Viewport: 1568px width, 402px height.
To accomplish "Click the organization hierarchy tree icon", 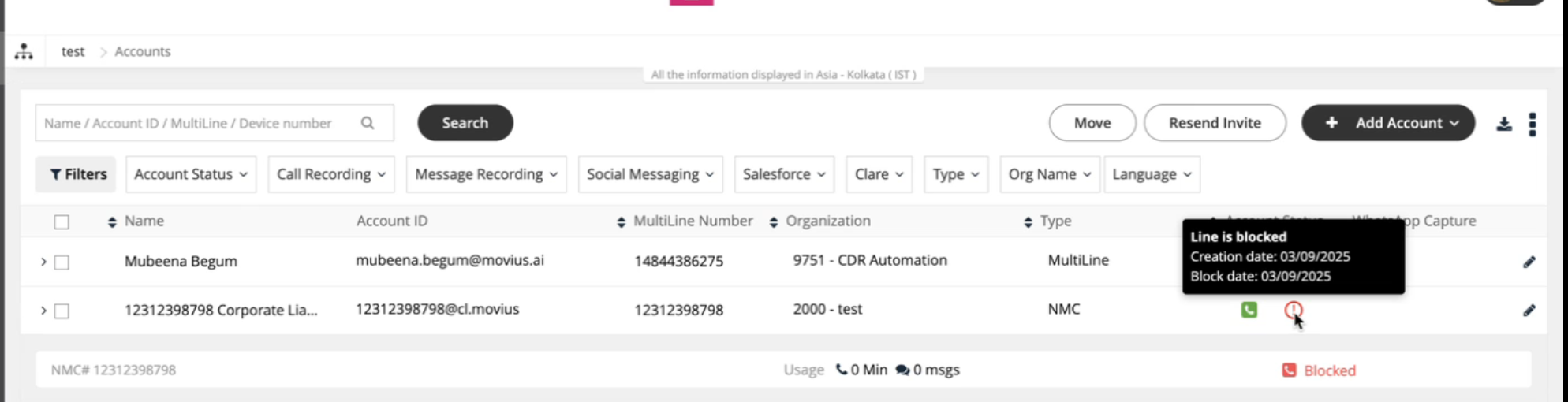I will 24,52.
